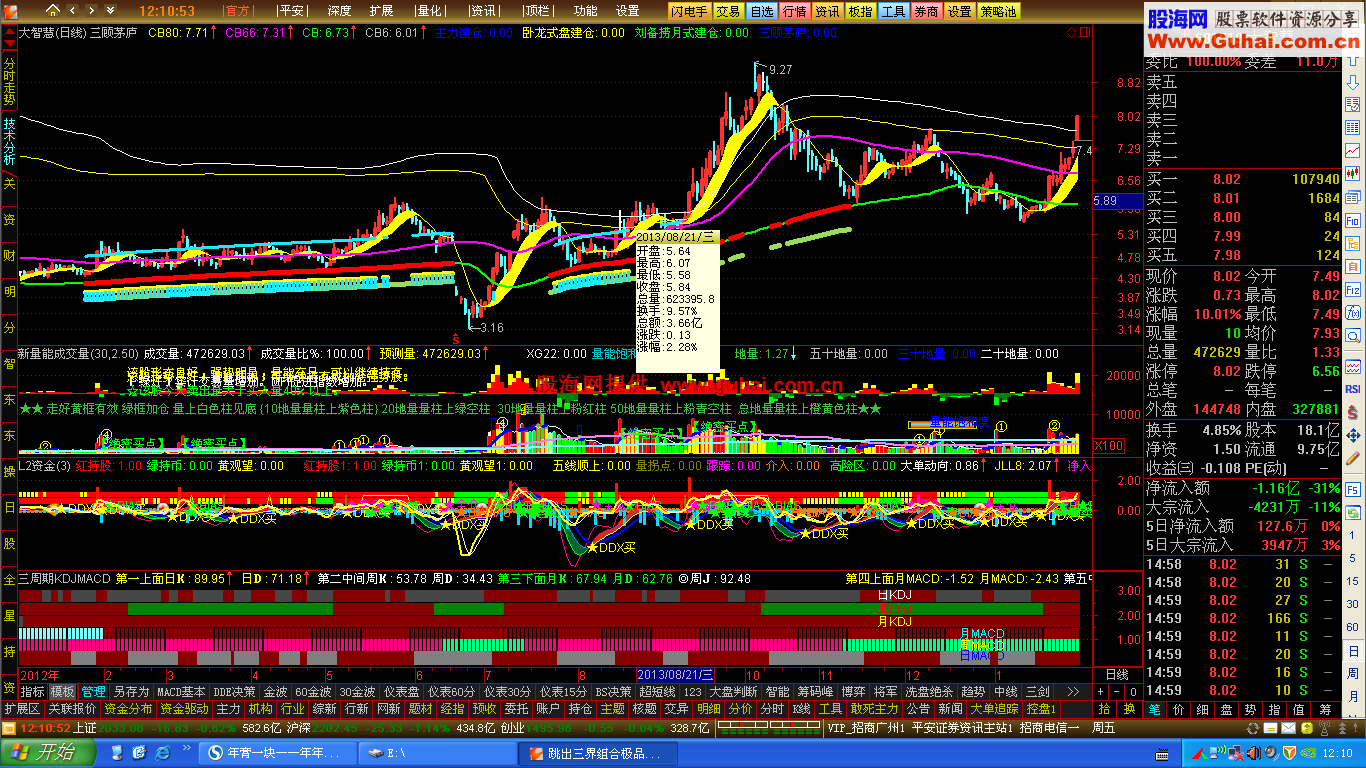Screen dimensions: 1366x768
Task: Open the 资金驱动 tab in bottom row
Action: (184, 709)
